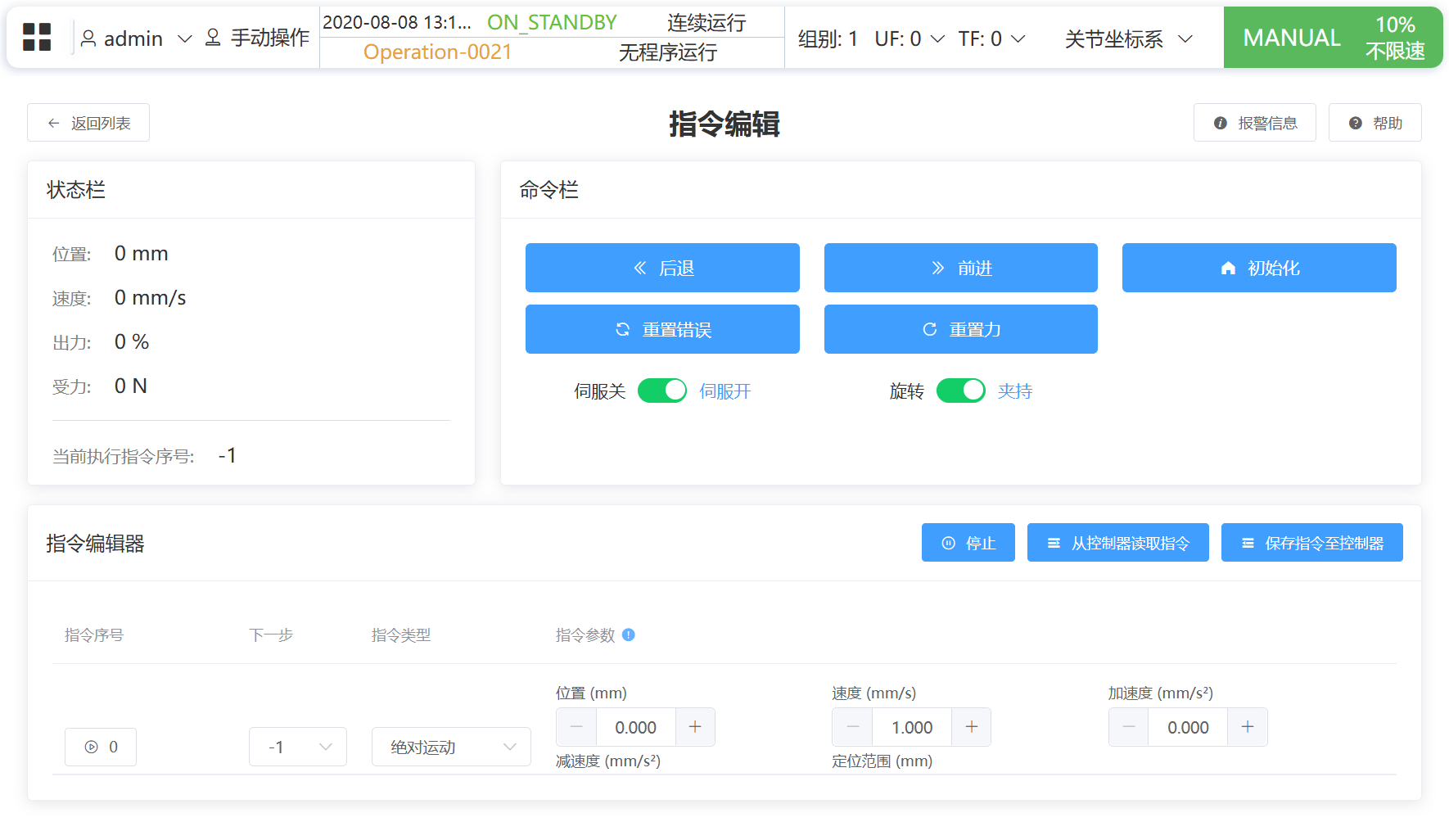The width and height of the screenshot is (1449, 840).
Task: Open the 绝对运动 instruction type dropdown
Action: tap(451, 747)
